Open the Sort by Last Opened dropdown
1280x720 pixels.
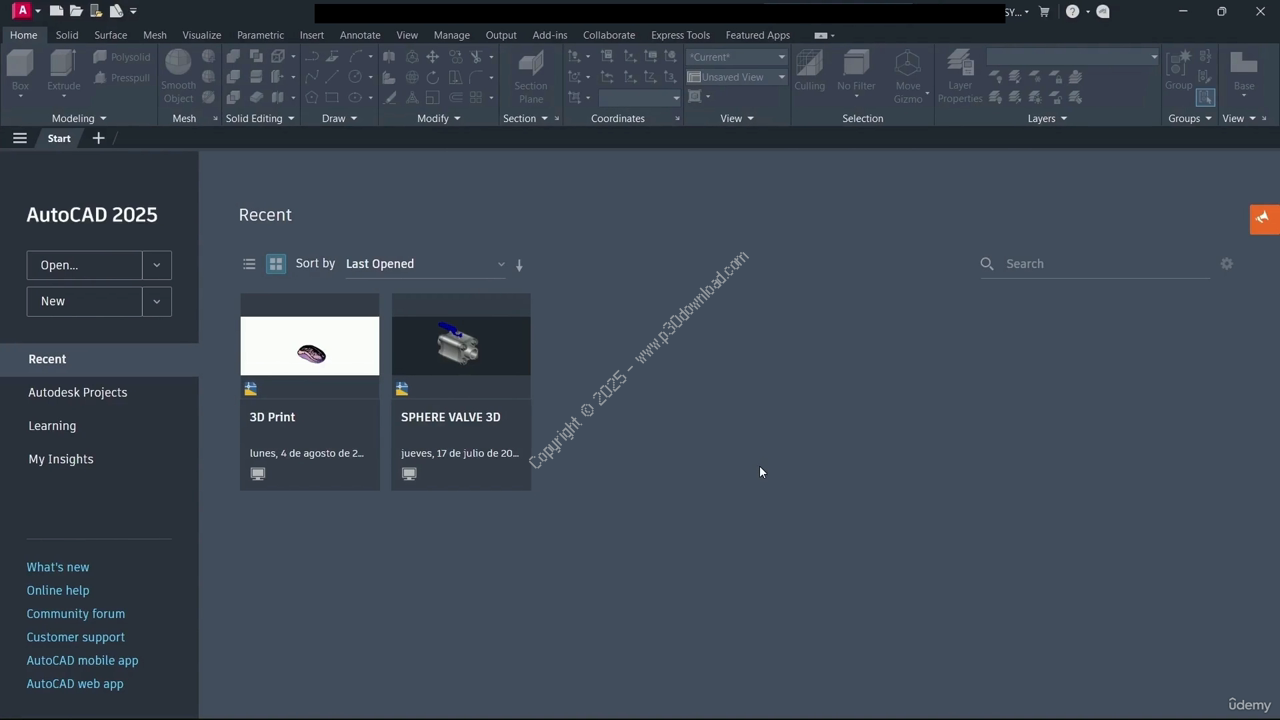point(425,264)
